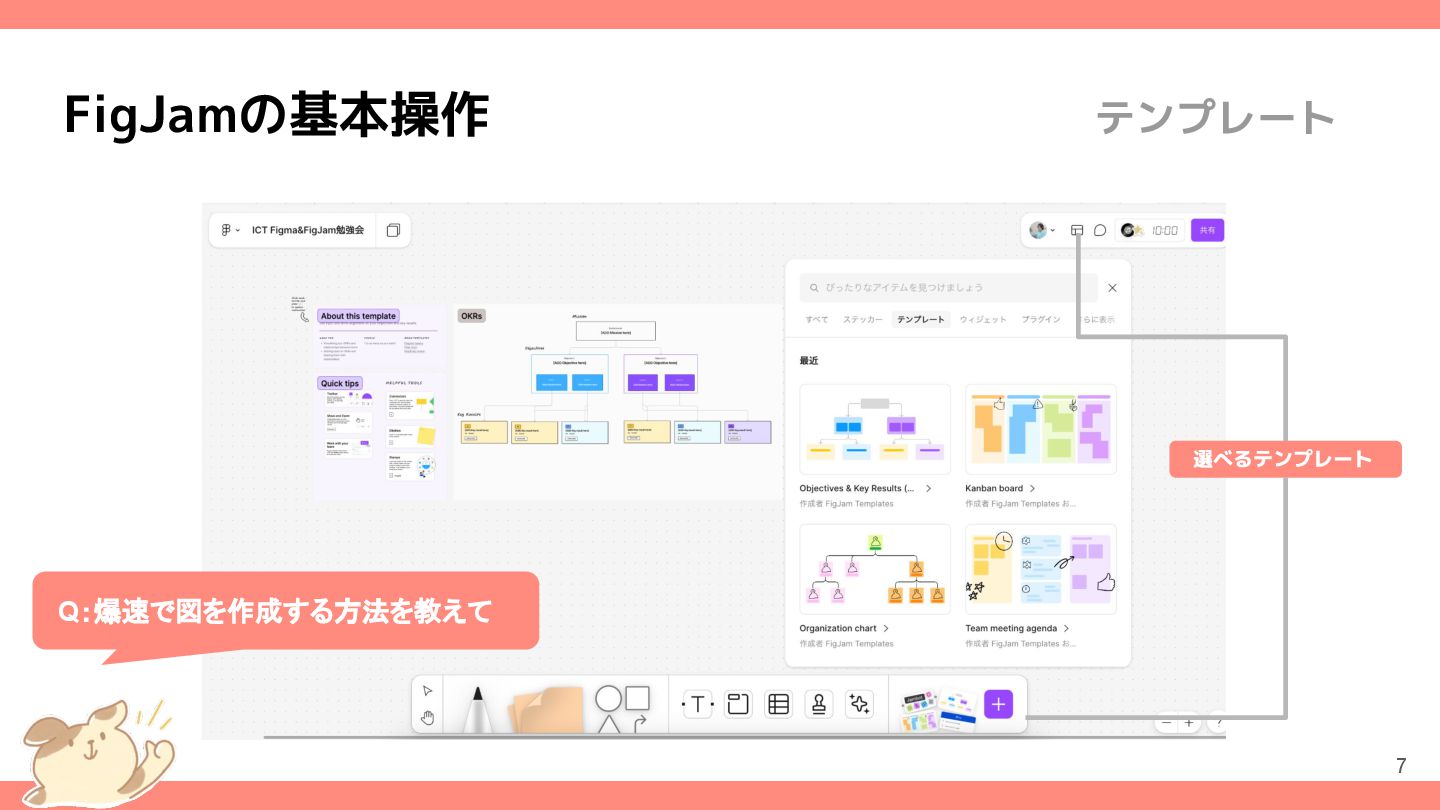Click the zoom out minus button
This screenshot has width=1440, height=810.
coord(1166,722)
